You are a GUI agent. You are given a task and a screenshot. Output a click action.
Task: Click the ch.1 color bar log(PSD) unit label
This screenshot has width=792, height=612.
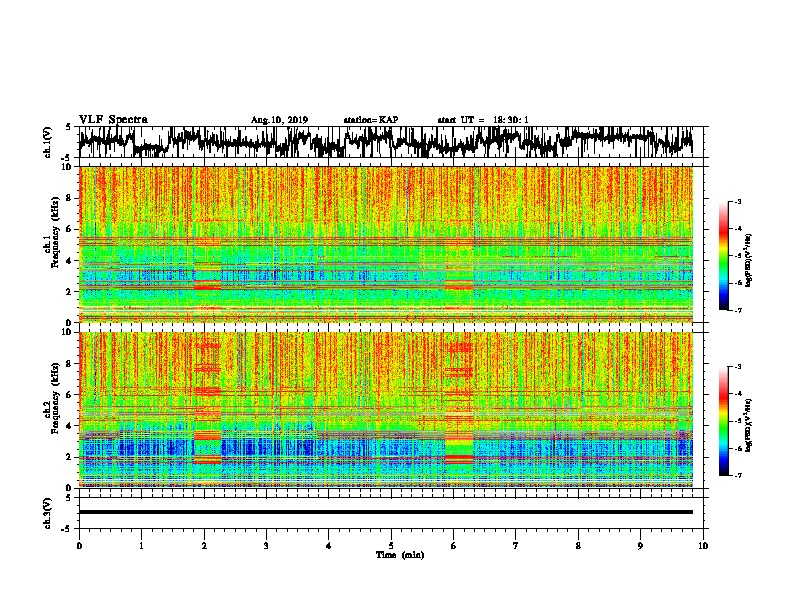coord(749,260)
